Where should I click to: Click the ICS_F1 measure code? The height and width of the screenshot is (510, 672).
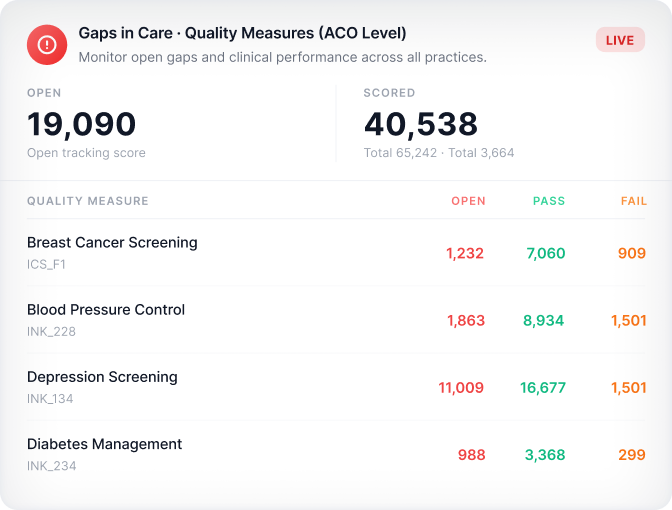(46, 264)
